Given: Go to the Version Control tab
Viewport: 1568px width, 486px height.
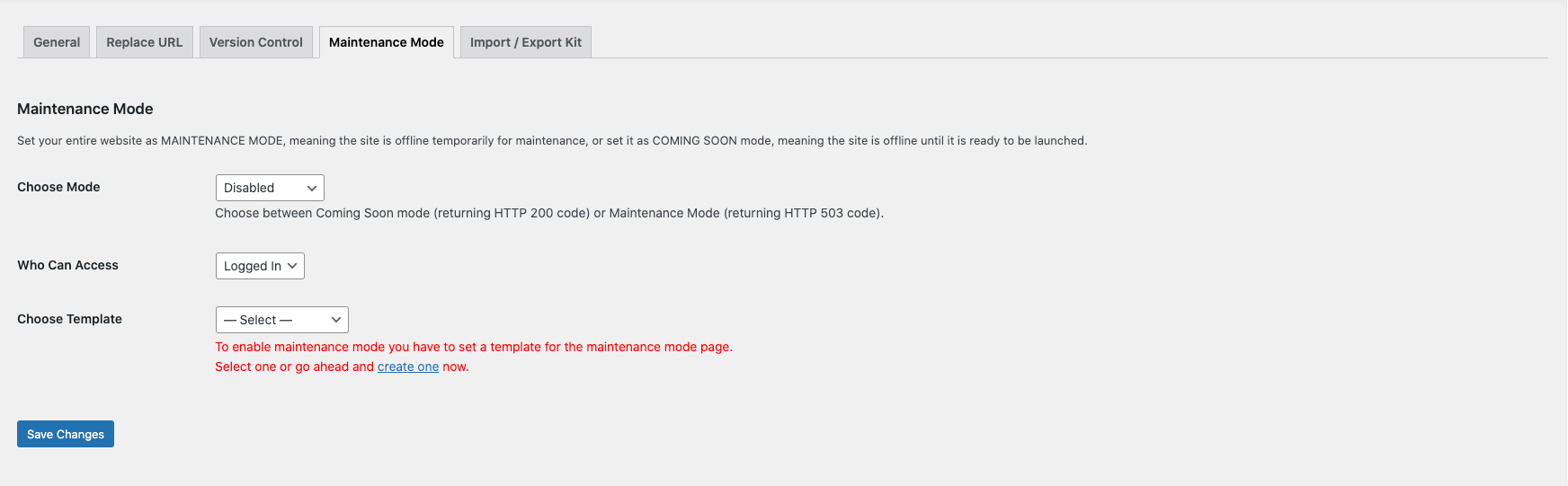Looking at the screenshot, I should pos(255,42).
